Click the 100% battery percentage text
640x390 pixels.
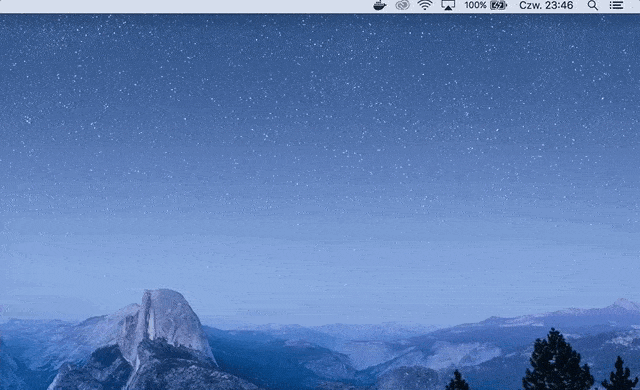[x=475, y=5]
